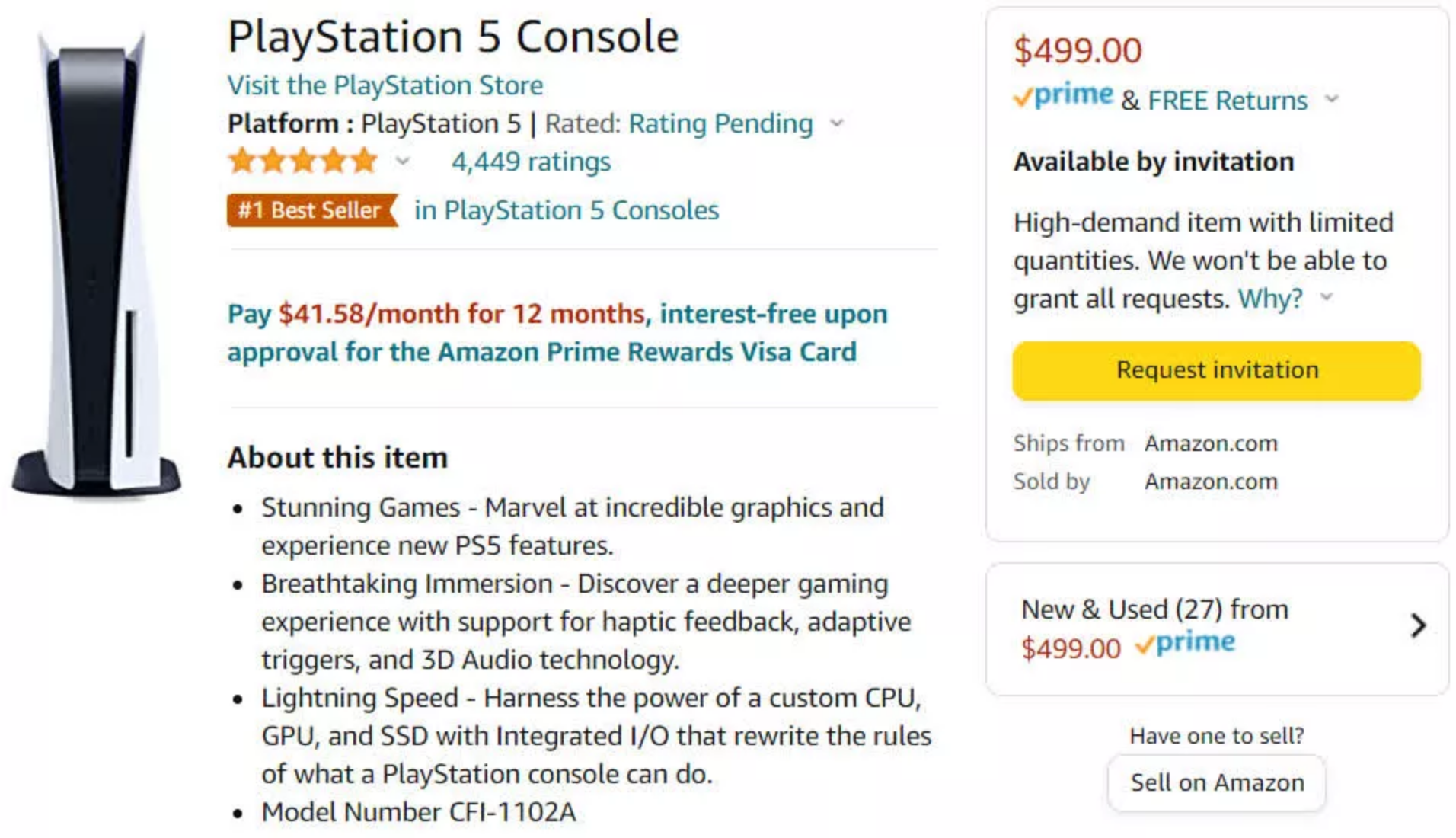Expand the Why? explanation chevron
This screenshot has height=838, width=1456.
1327,297
